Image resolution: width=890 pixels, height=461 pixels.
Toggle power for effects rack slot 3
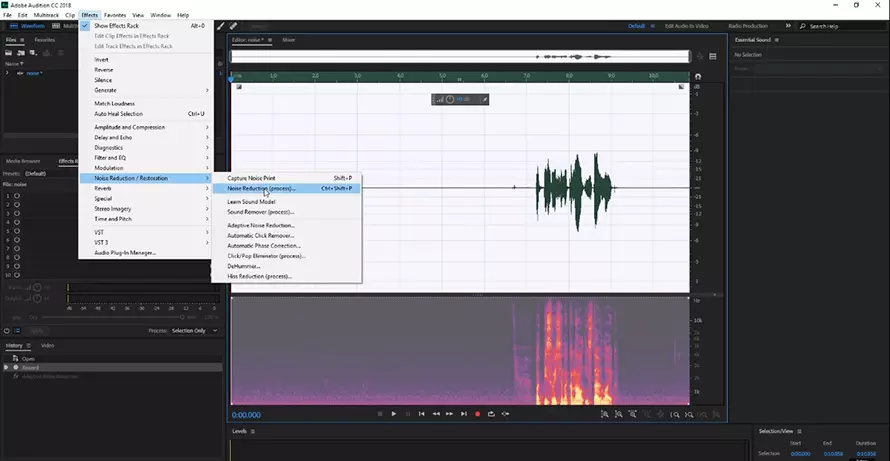[x=17, y=215]
